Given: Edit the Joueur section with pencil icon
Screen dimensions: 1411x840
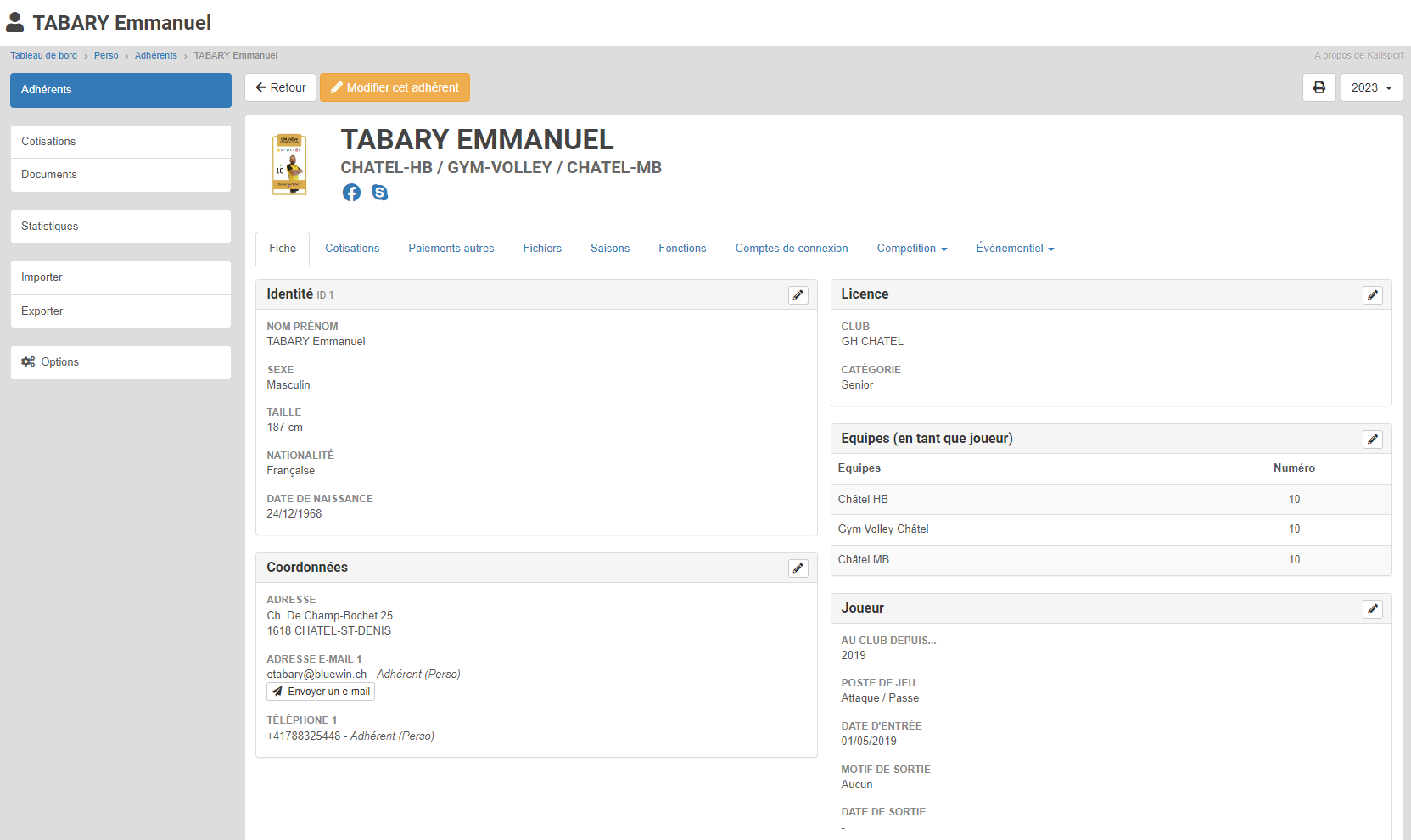Looking at the screenshot, I should click(1372, 609).
